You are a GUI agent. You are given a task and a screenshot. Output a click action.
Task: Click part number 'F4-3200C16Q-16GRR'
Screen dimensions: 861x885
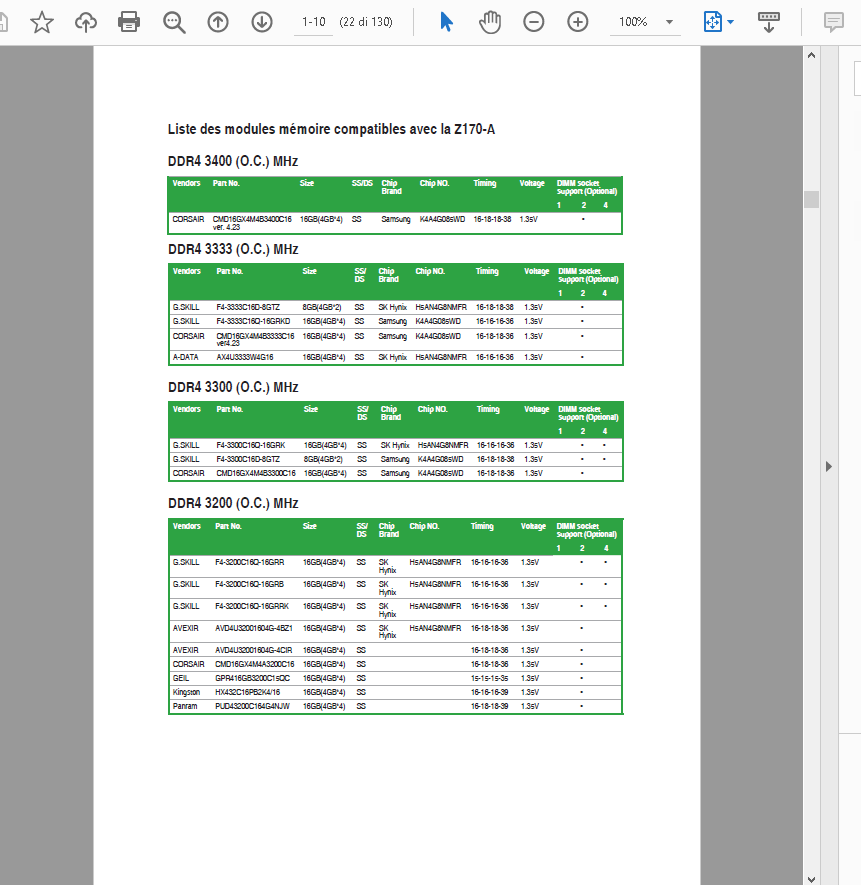tap(250, 562)
